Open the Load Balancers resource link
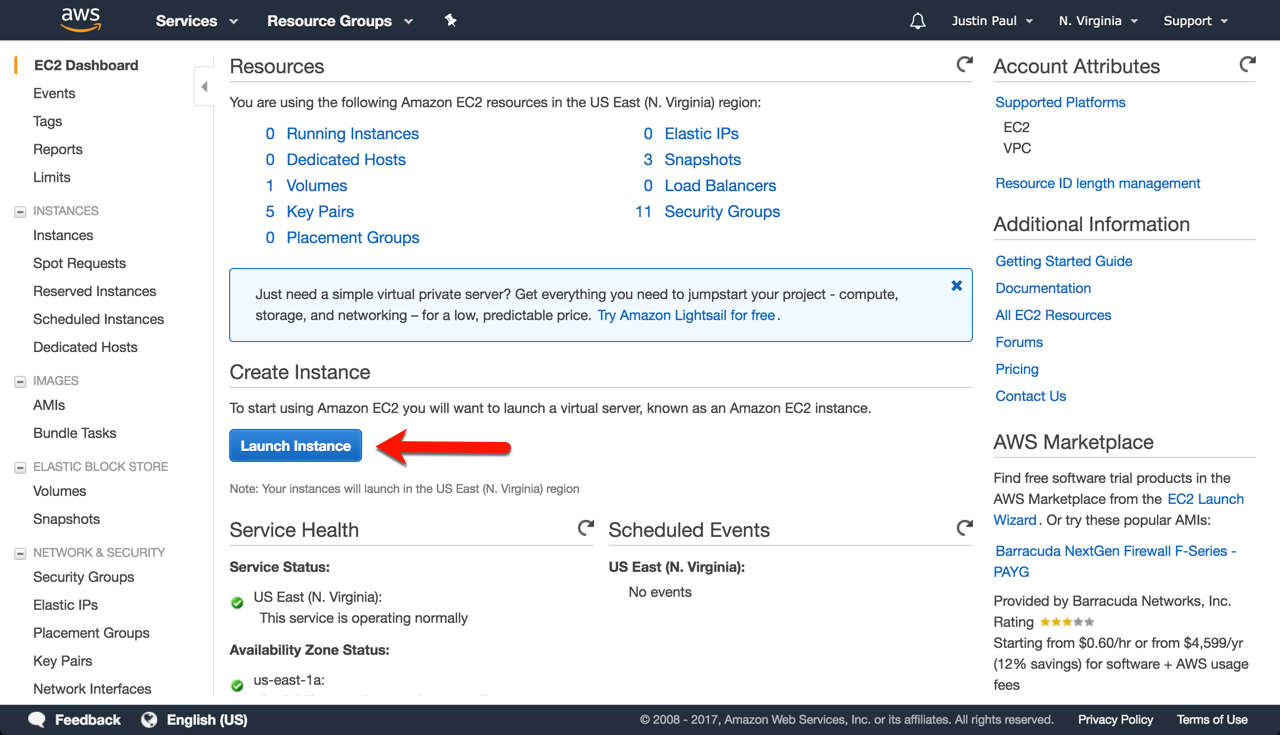The width and height of the screenshot is (1280, 735). 721,186
